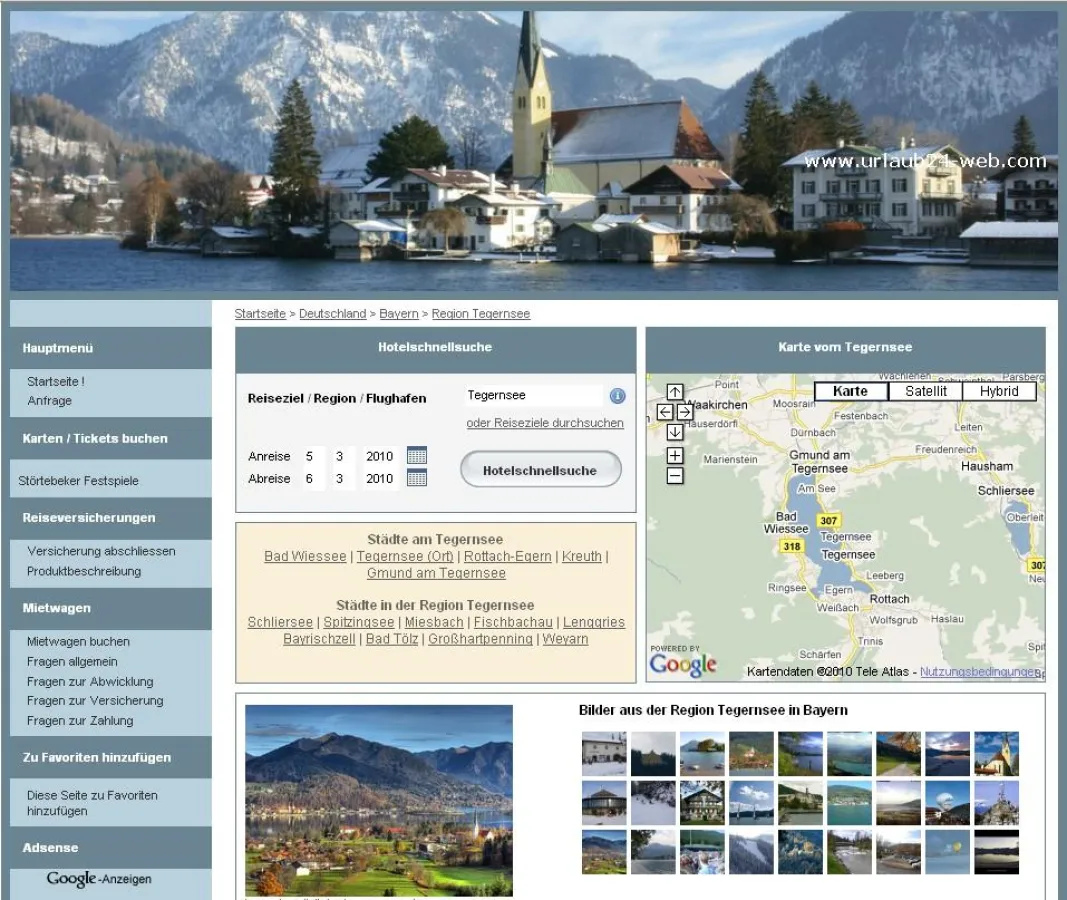Image resolution: width=1067 pixels, height=900 pixels.
Task: Click the info icon beside the Tegernsee field
Action: click(x=617, y=395)
